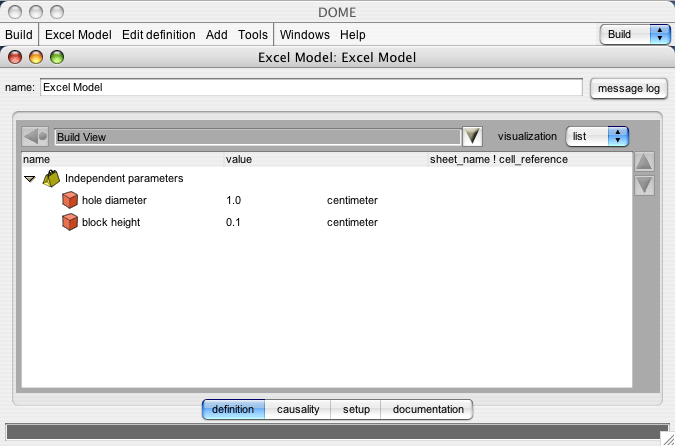Click the message log button
Image resolution: width=675 pixels, height=446 pixels.
[x=629, y=89]
